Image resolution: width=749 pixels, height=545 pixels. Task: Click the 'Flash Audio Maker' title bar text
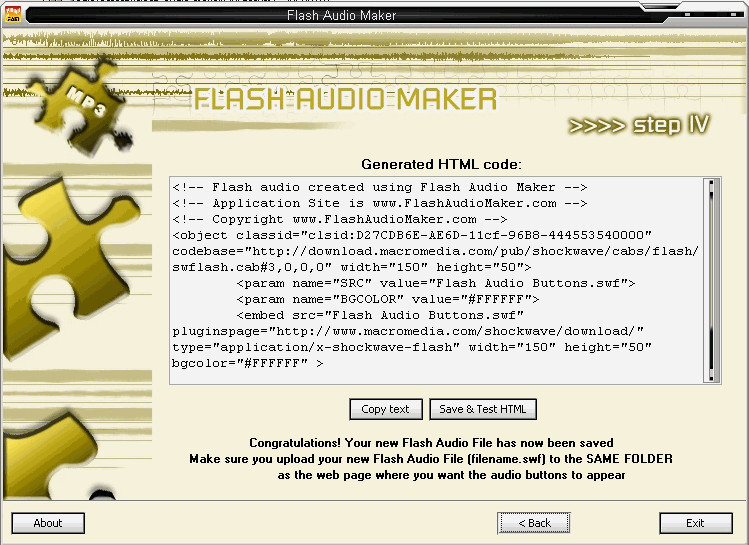[x=342, y=15]
